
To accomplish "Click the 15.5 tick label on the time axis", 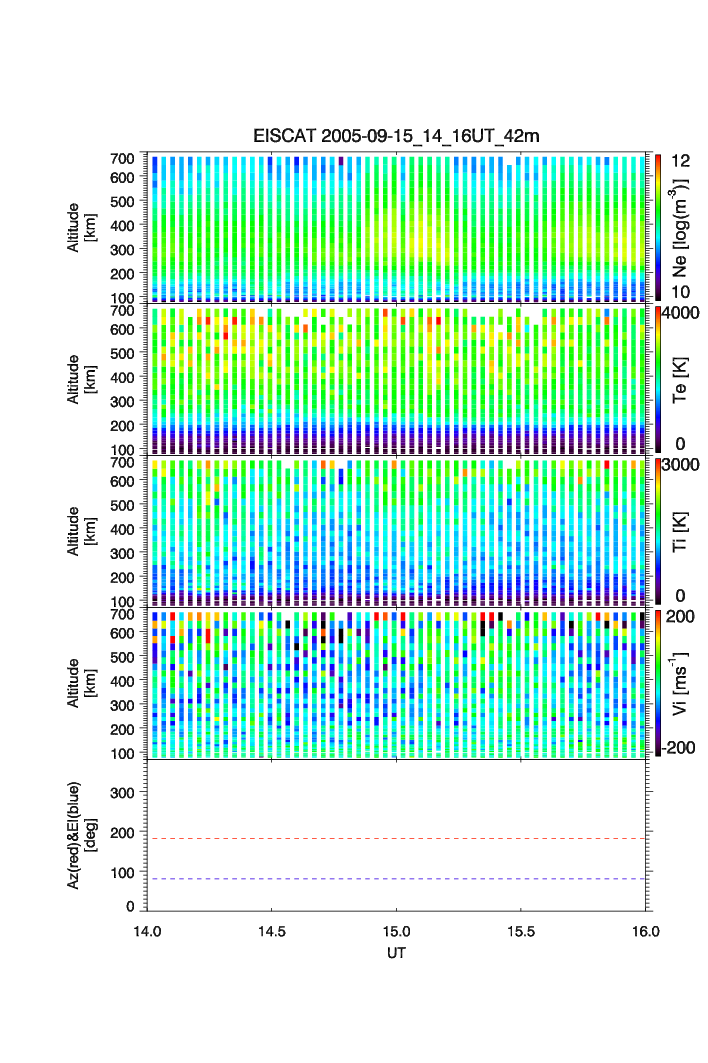I will pos(522,931).
